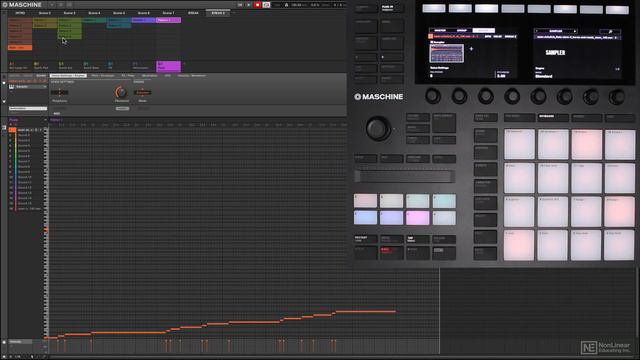Select the Scene 3 tab
This screenshot has width=640, height=360.
69,13
